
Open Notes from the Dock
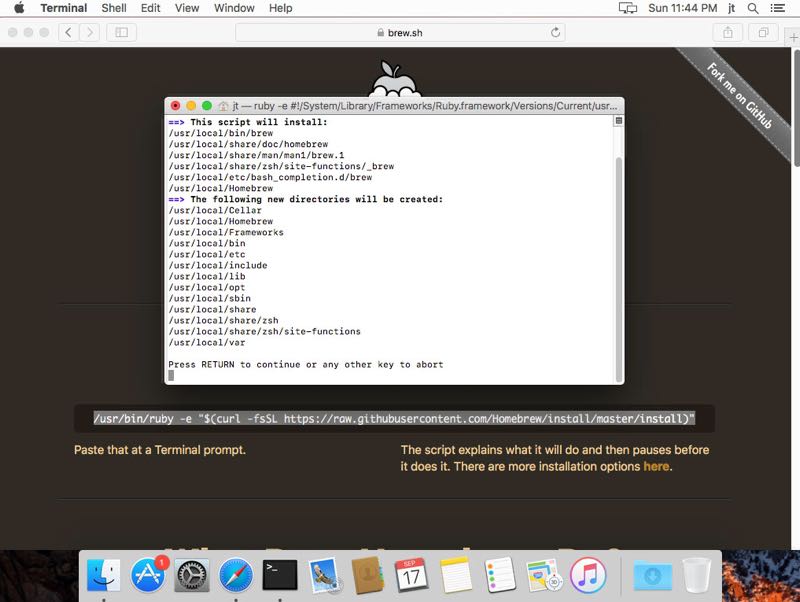pos(456,575)
